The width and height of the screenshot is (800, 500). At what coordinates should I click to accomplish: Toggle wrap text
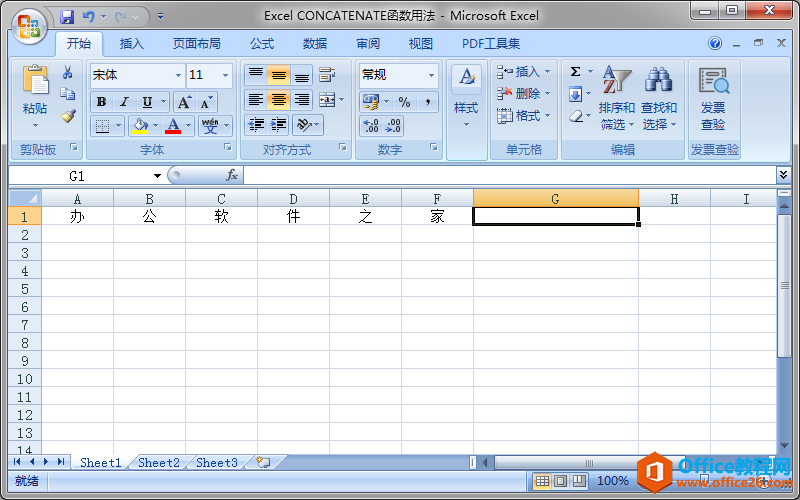click(x=327, y=75)
